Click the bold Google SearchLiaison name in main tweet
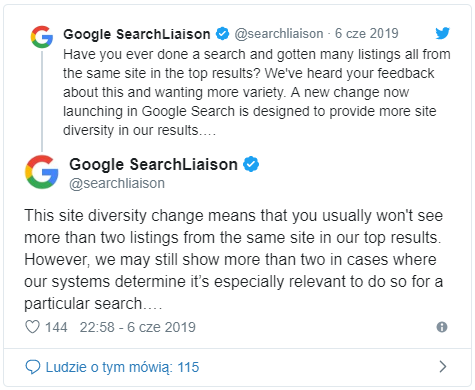475x390 pixels. 153,164
